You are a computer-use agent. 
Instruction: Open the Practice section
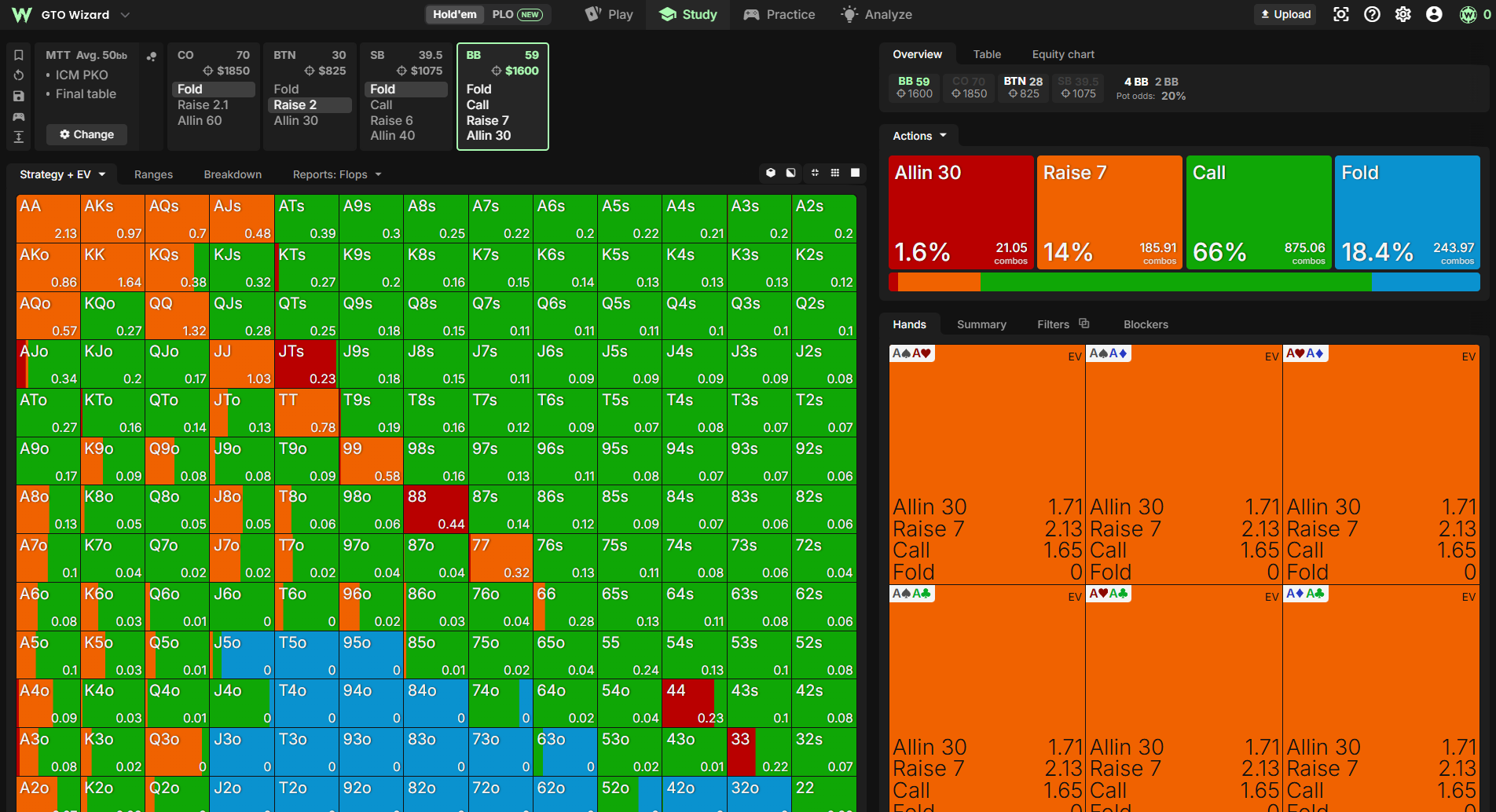pos(779,14)
